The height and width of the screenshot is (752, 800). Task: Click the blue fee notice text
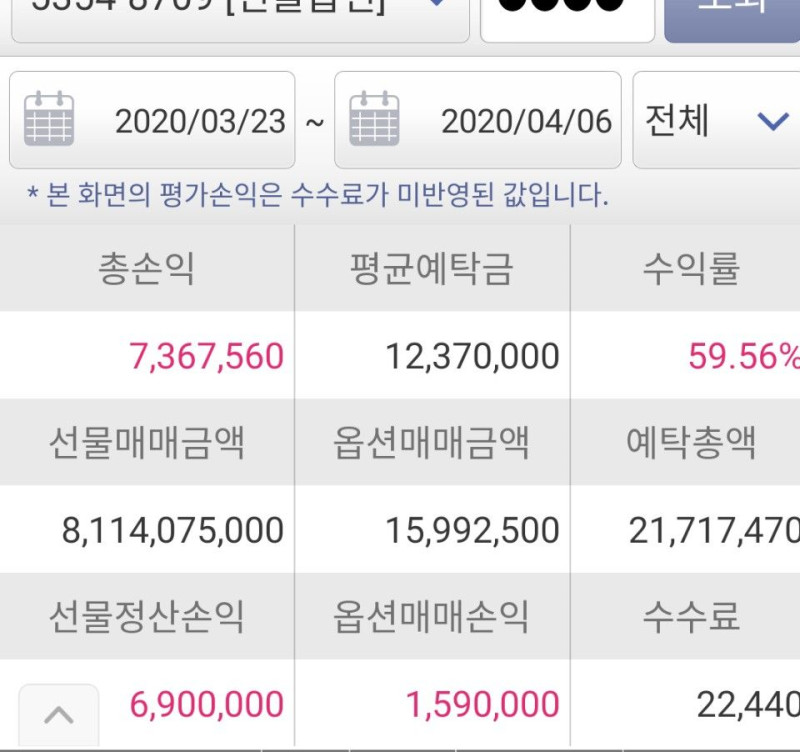point(318,195)
